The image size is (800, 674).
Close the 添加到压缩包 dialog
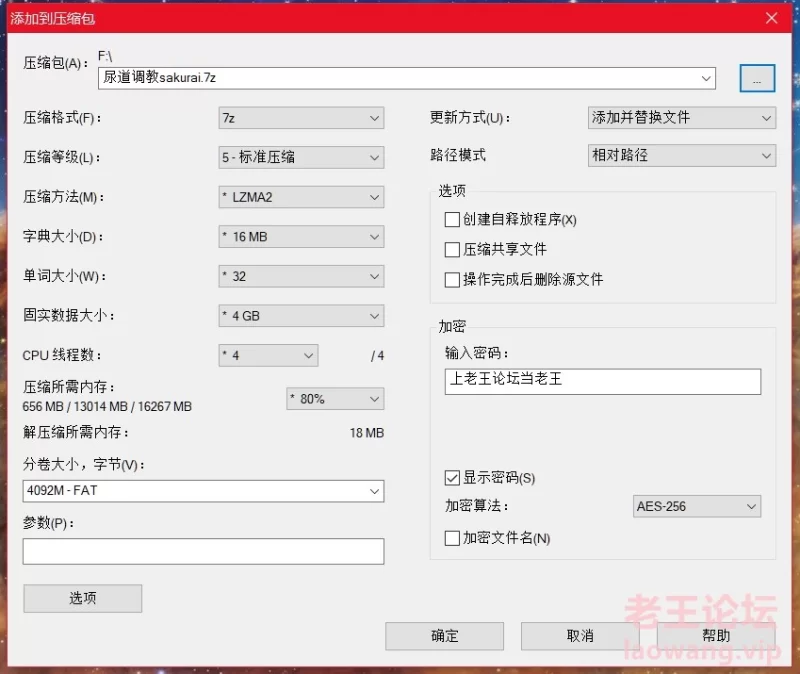click(771, 18)
